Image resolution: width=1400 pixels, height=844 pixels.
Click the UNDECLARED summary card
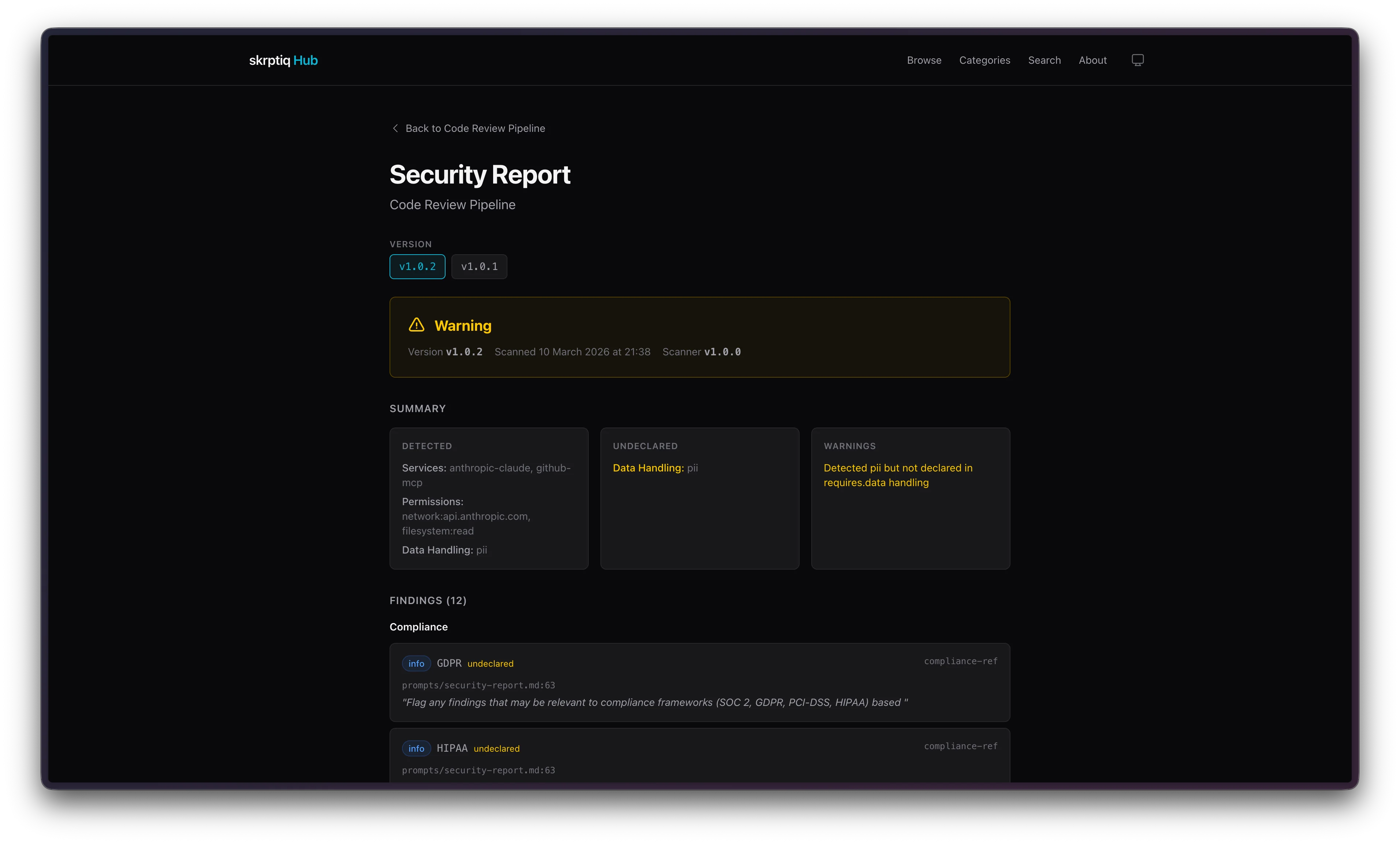pyautogui.click(x=699, y=499)
